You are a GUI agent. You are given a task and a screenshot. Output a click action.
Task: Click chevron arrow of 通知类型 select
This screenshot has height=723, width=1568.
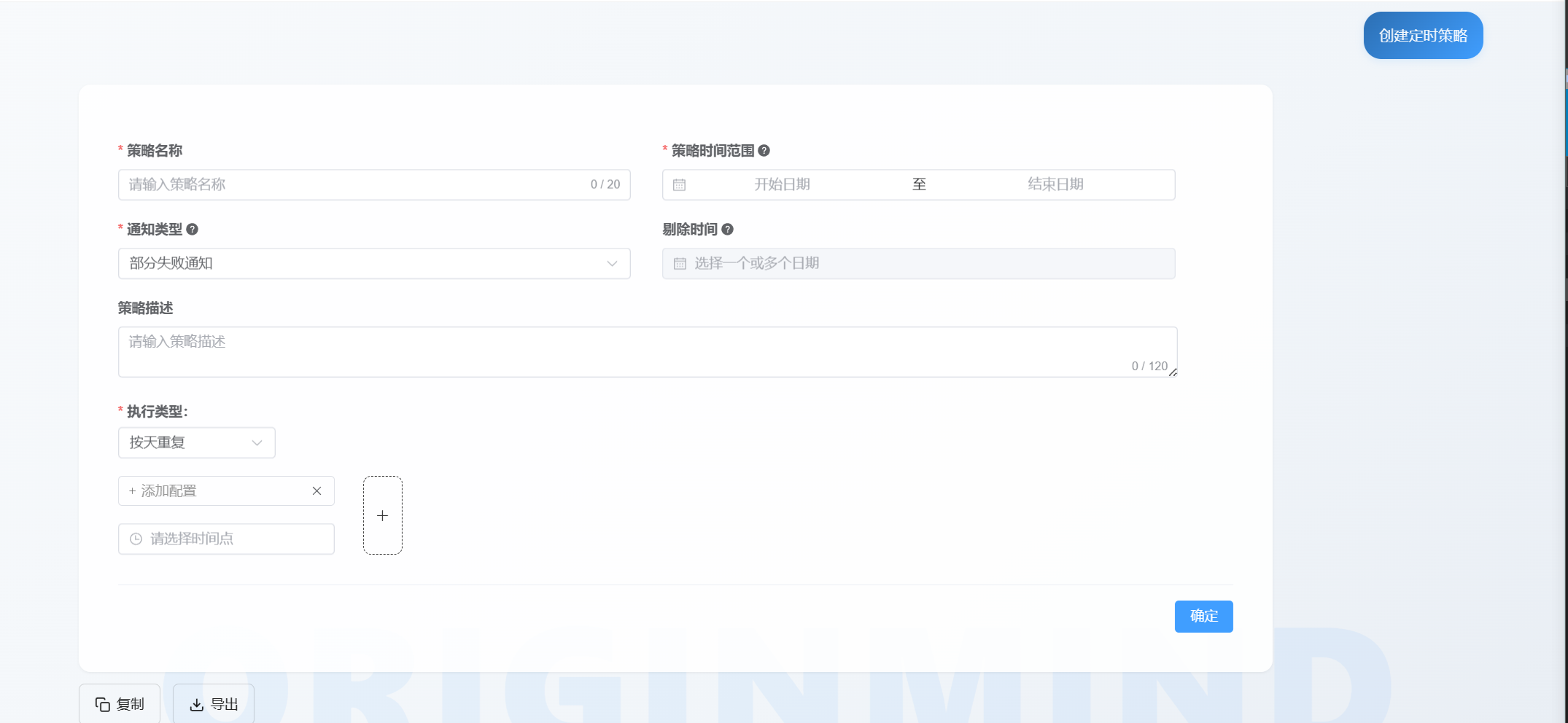612,264
